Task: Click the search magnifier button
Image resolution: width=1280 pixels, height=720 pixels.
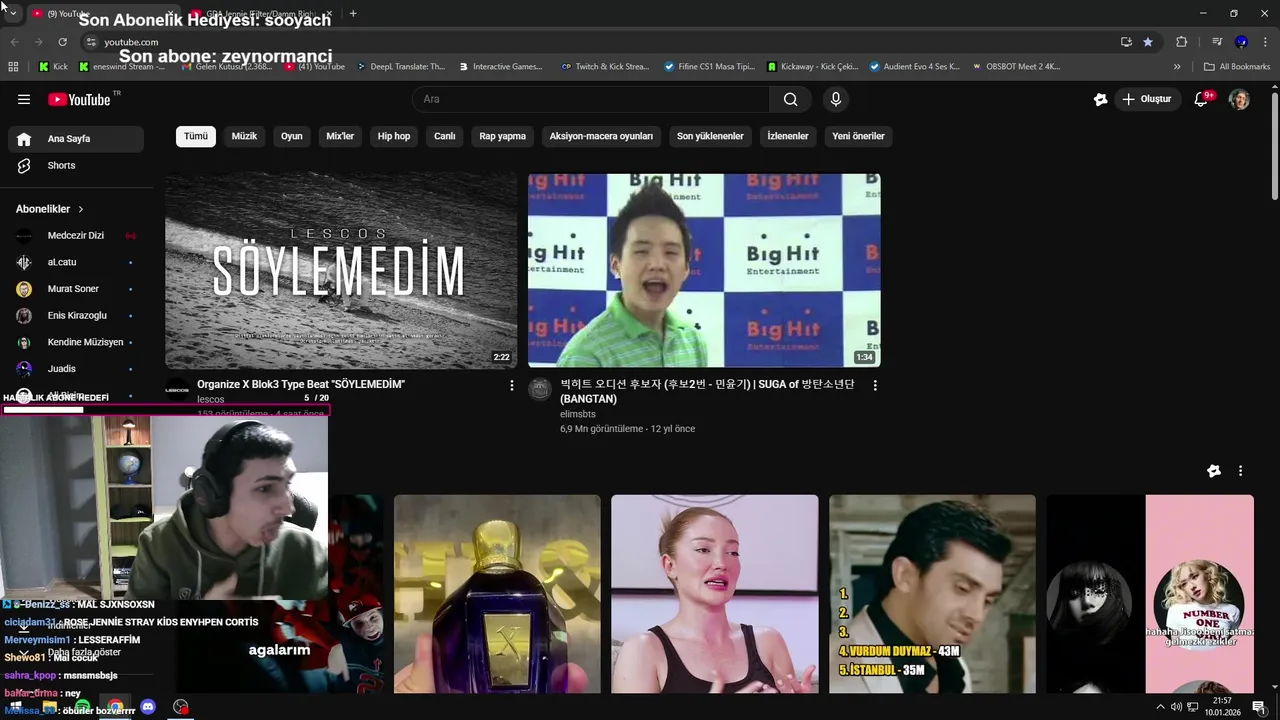Action: [791, 99]
